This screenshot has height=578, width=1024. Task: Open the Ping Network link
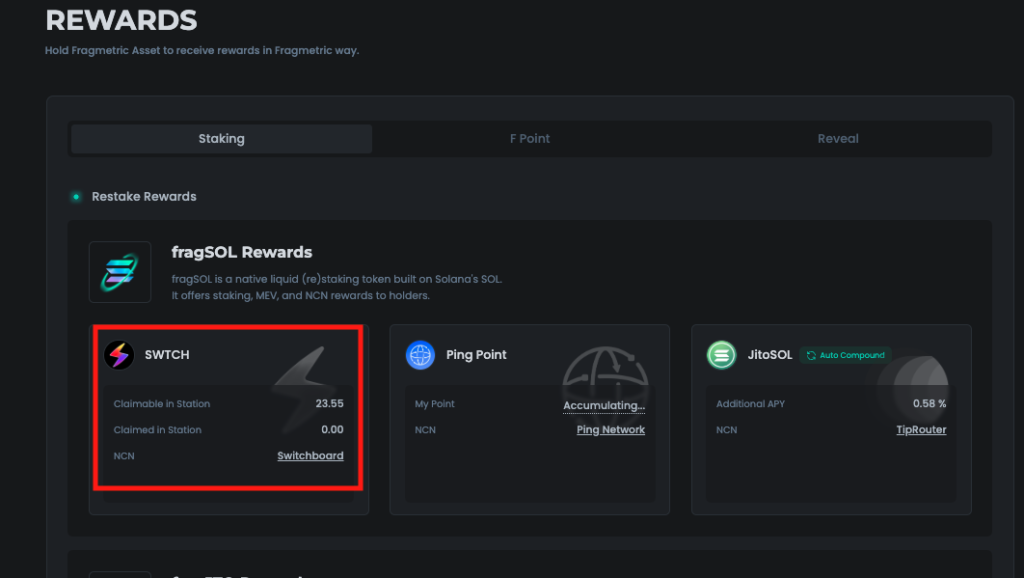pyautogui.click(x=611, y=430)
